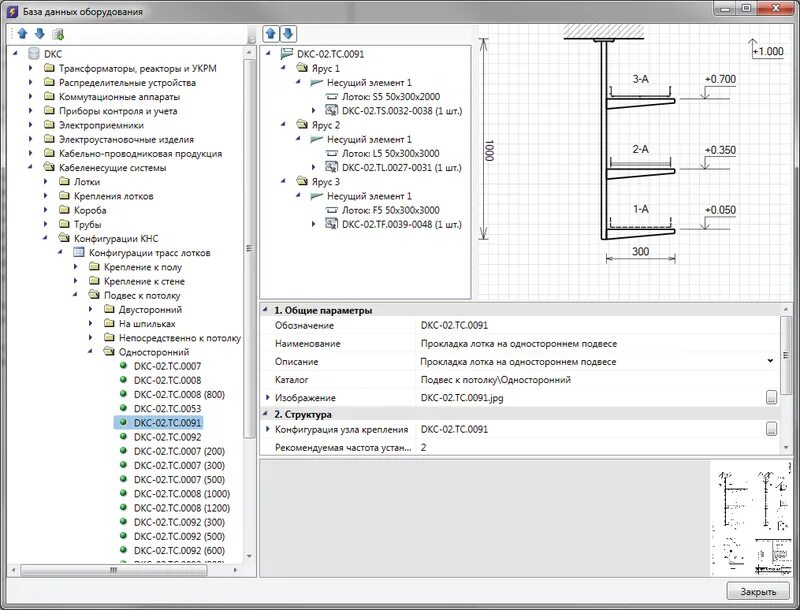The width and height of the screenshot is (800, 610).
Task: Click browse button for Конфигурация узла крепления
Action: click(x=771, y=429)
